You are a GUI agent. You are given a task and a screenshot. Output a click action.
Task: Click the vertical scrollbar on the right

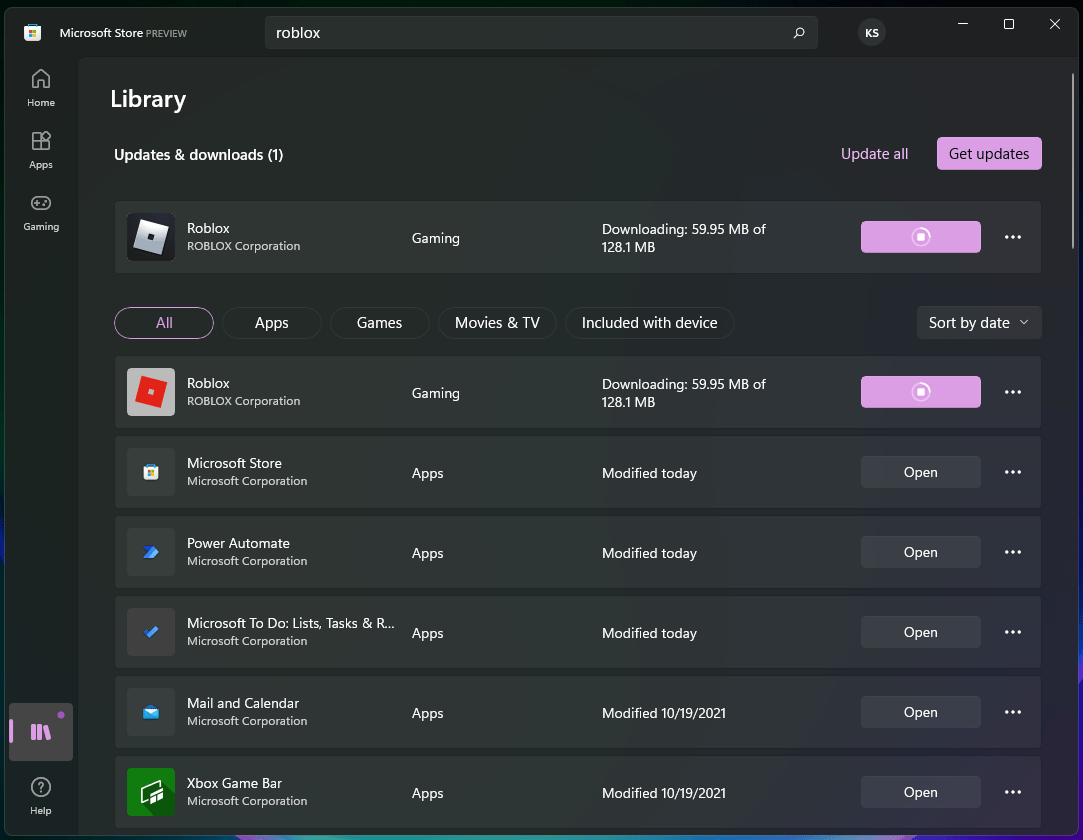pos(1073,160)
